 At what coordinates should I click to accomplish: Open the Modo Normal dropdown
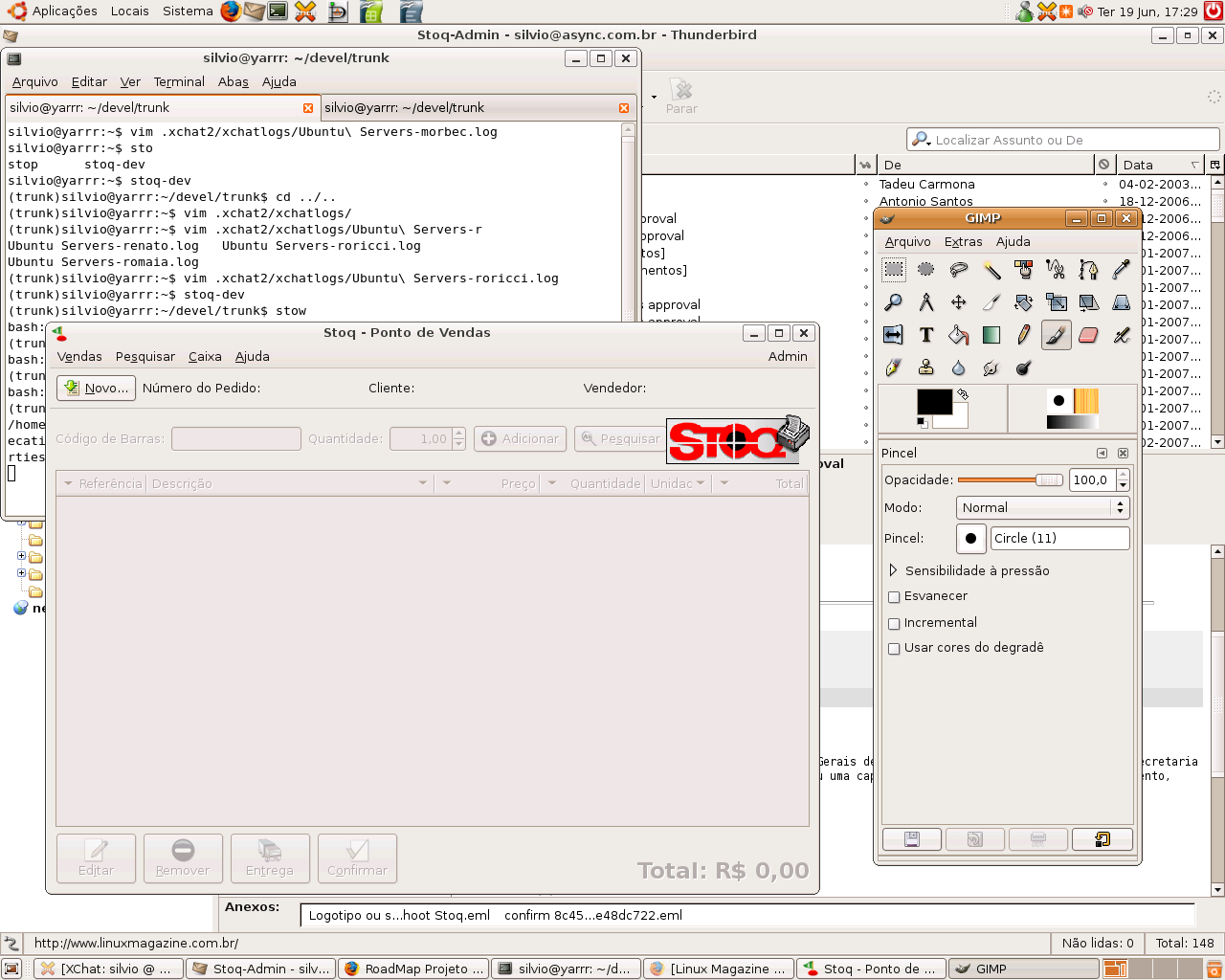(x=1042, y=508)
